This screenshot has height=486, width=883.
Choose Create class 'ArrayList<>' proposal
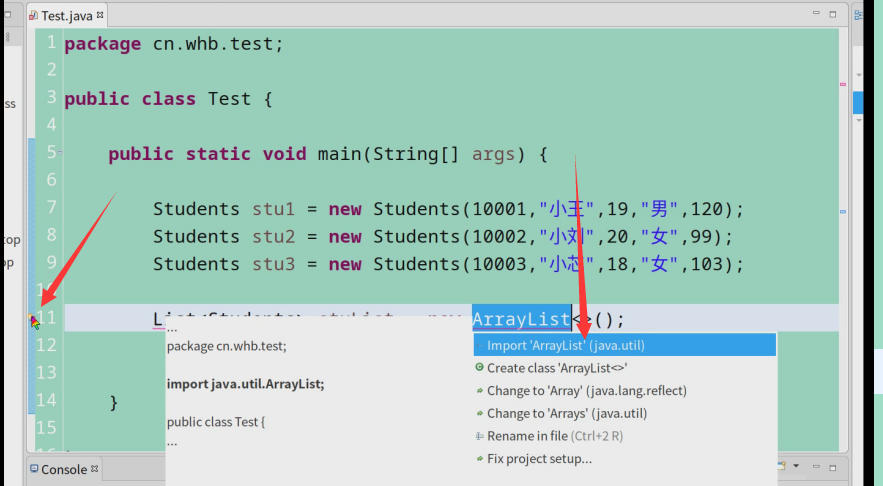[625, 368]
